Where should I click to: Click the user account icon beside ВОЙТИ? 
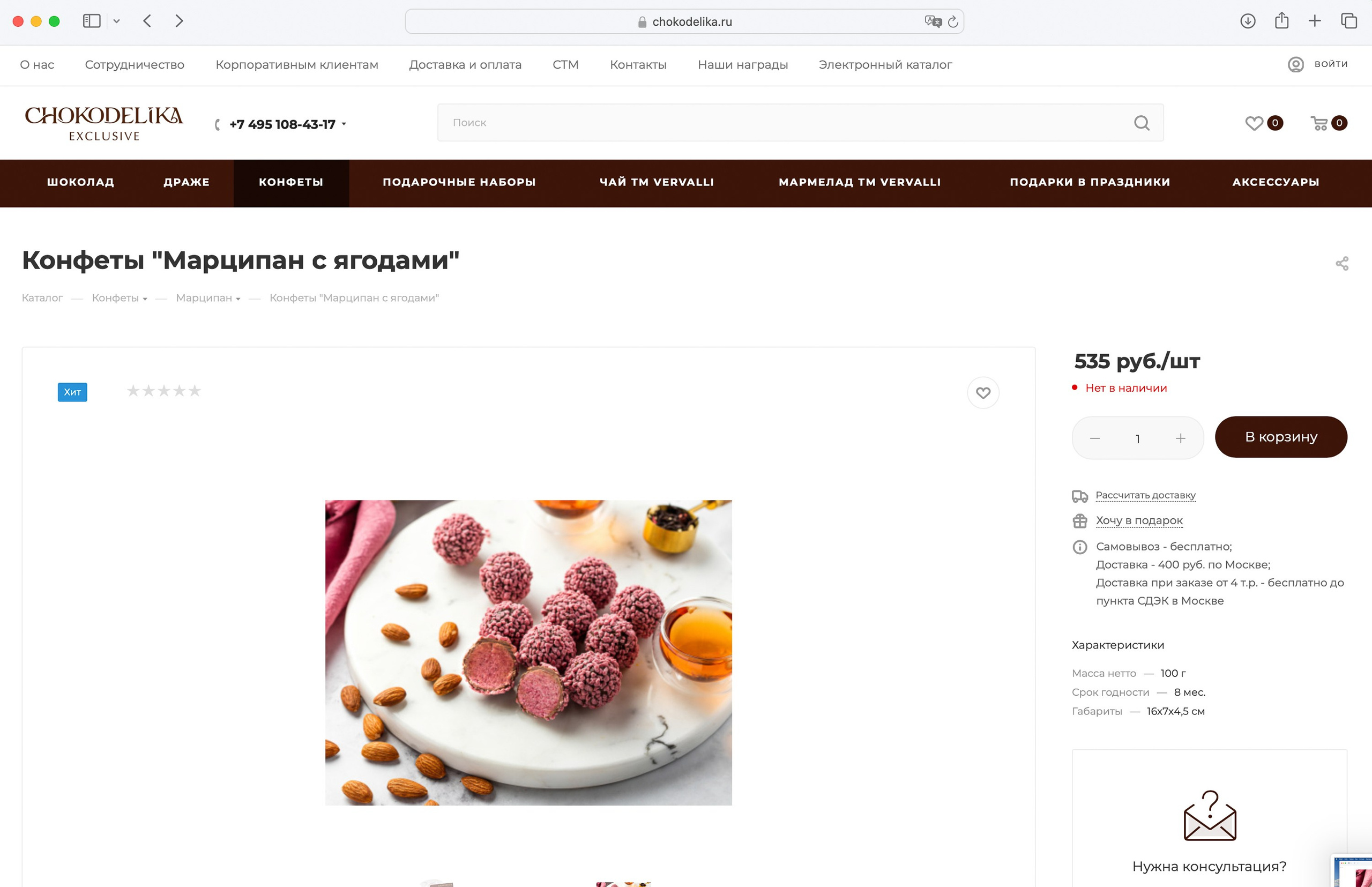point(1295,64)
